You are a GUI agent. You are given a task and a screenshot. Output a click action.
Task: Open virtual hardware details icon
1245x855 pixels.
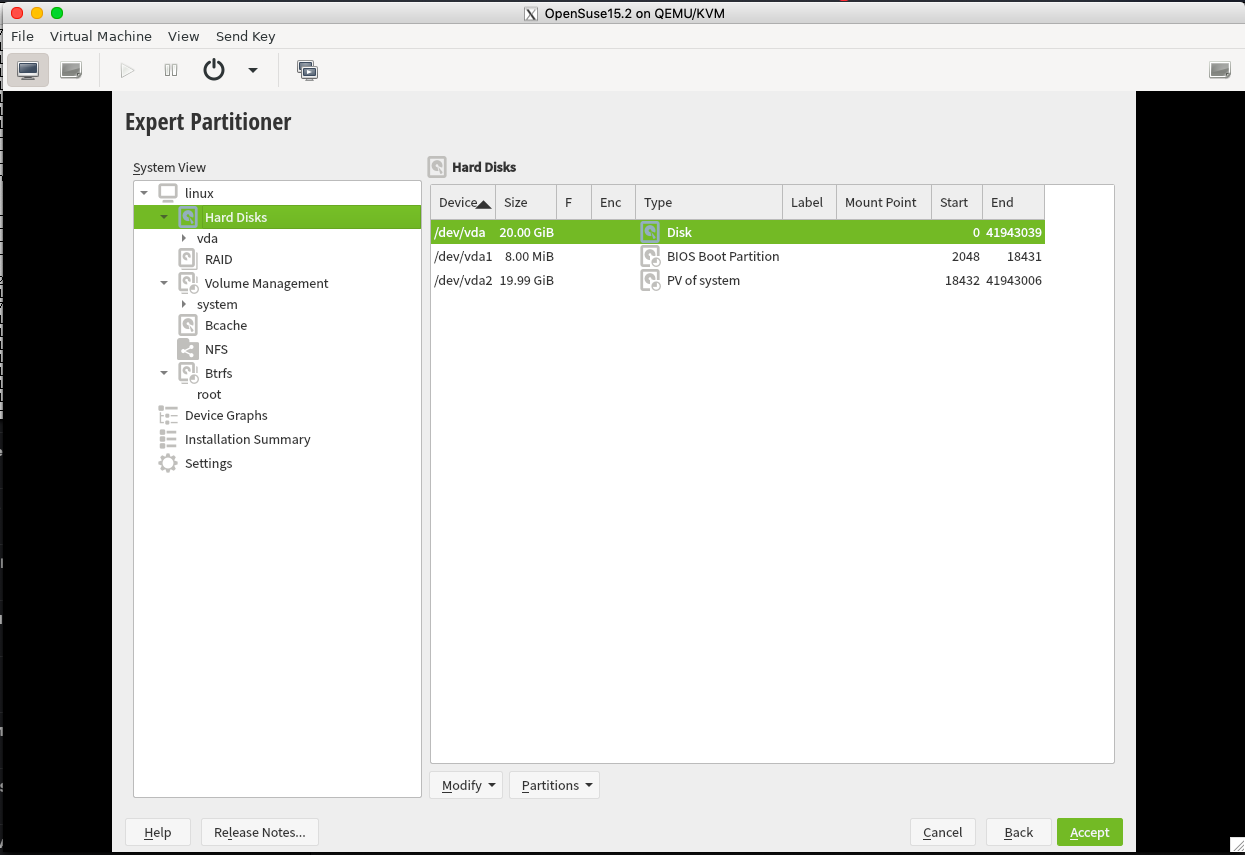click(x=71, y=70)
